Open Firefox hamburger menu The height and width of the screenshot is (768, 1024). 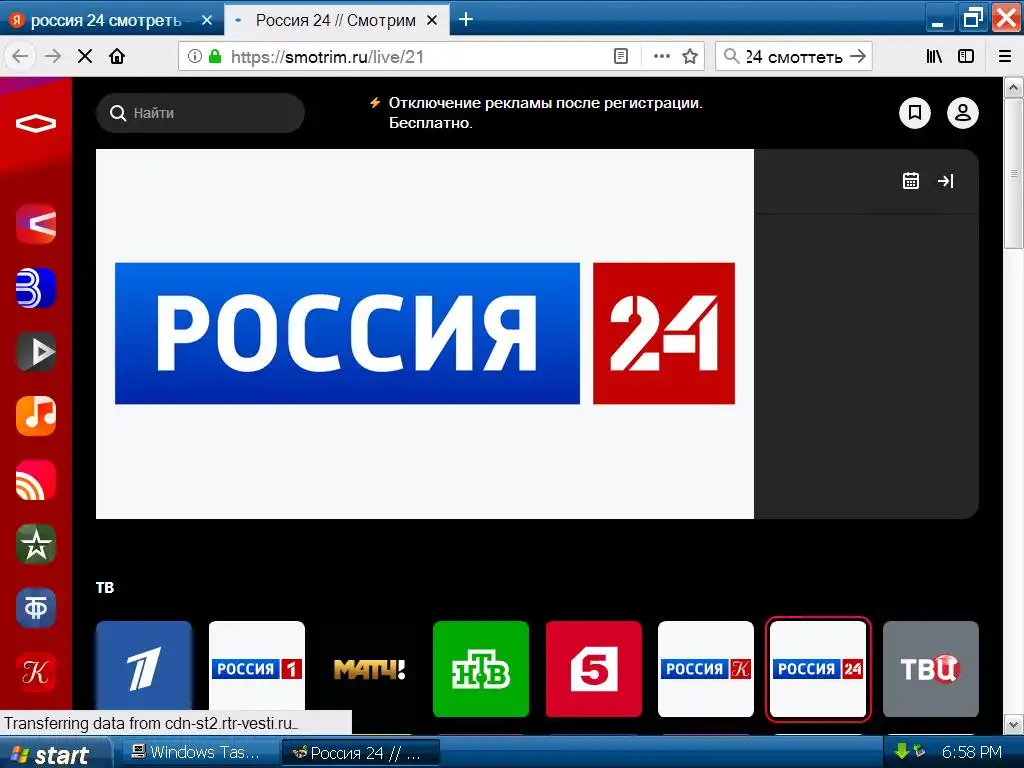1005,56
